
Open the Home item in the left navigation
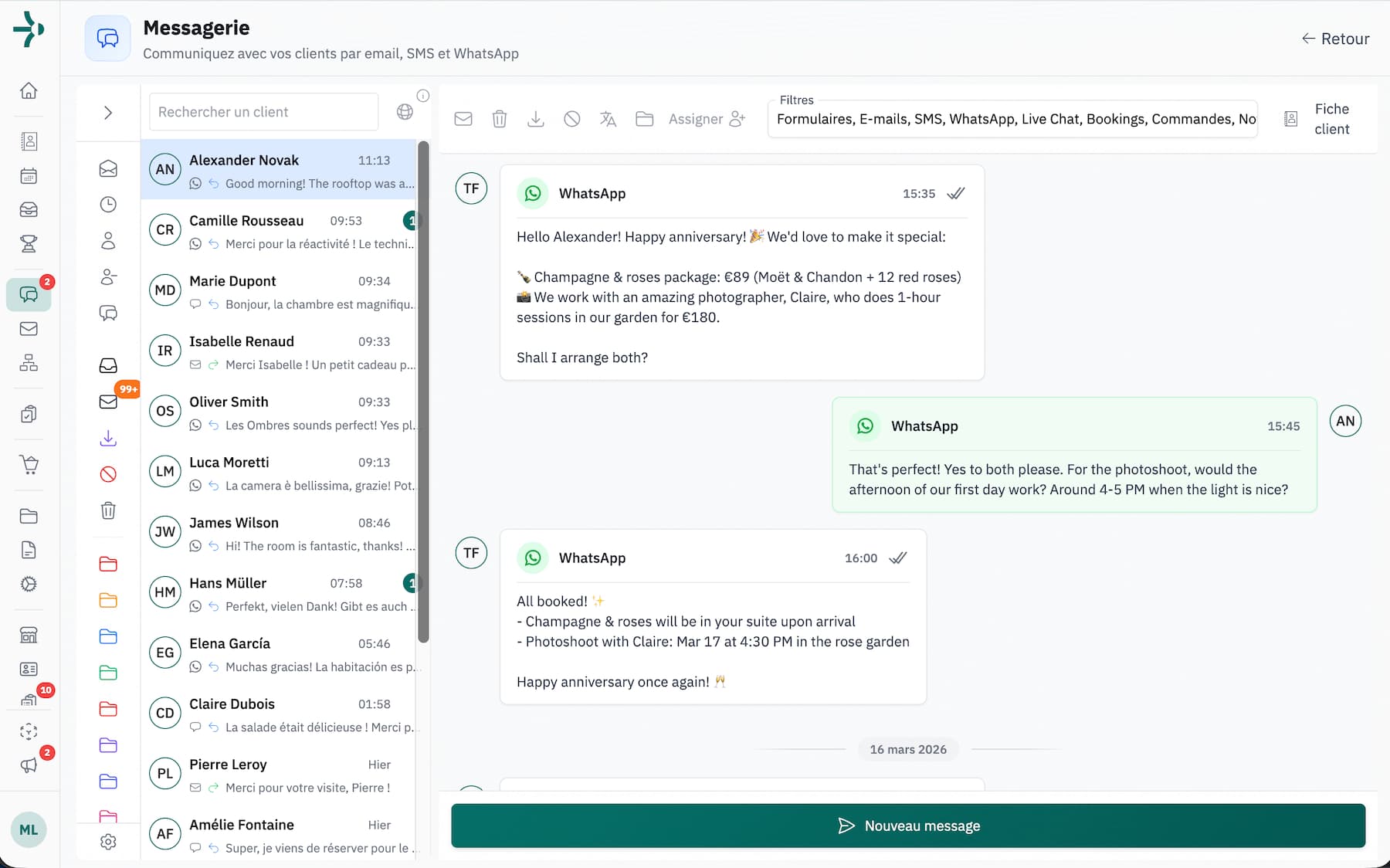pos(29,90)
